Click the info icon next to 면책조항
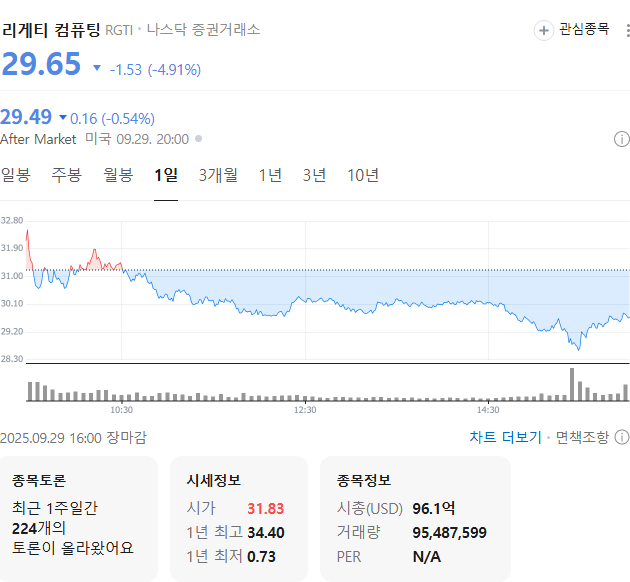 tap(621, 437)
